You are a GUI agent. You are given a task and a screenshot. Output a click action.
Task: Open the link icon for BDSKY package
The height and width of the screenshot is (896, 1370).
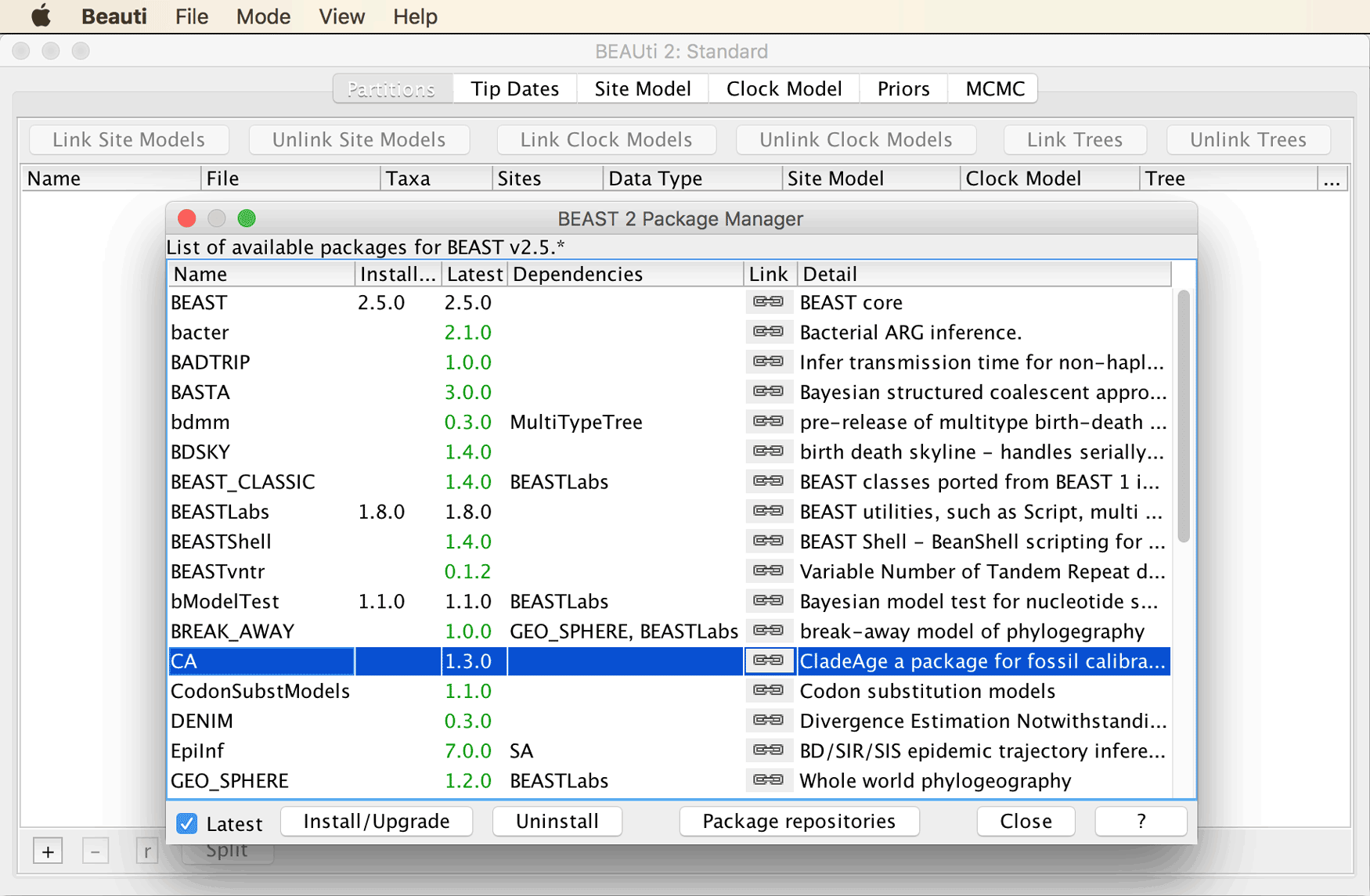(x=768, y=452)
